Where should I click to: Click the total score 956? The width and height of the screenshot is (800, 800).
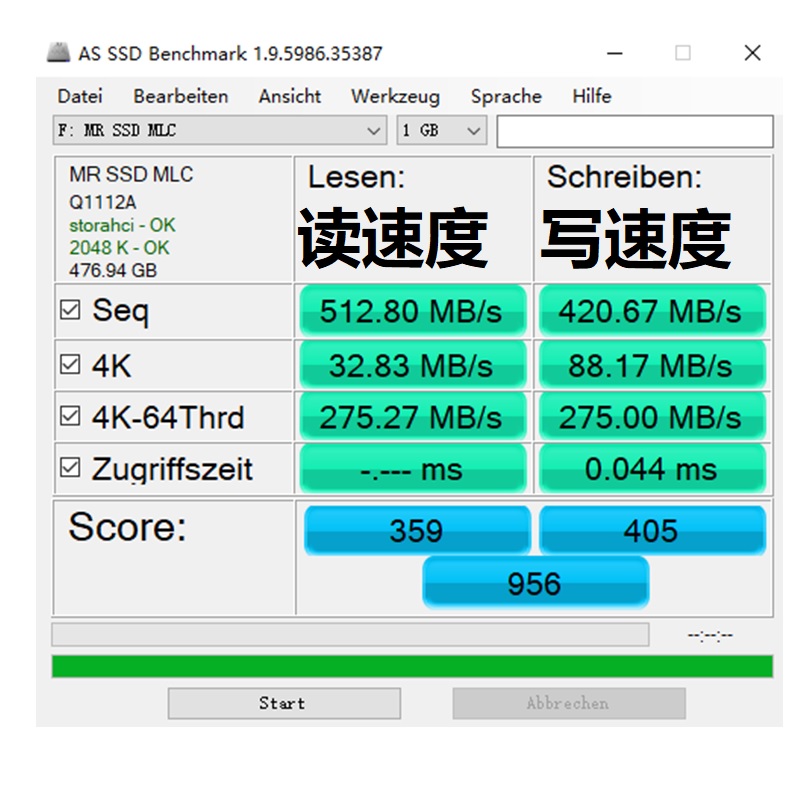536,583
